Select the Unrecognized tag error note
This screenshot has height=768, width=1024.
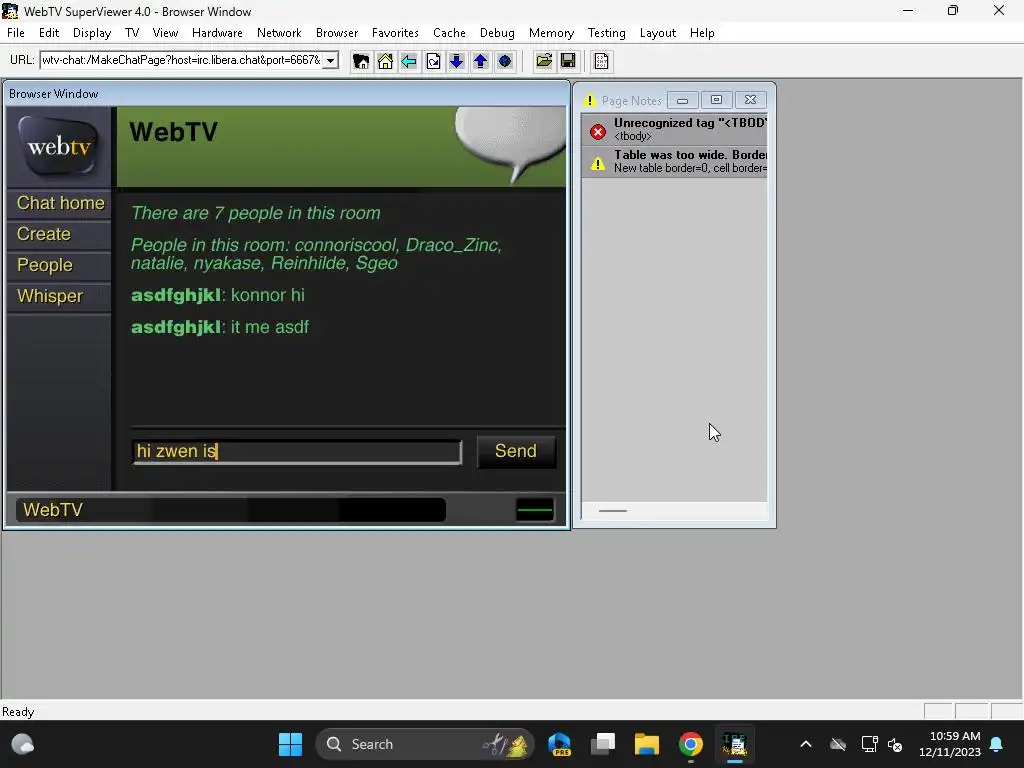pyautogui.click(x=675, y=129)
